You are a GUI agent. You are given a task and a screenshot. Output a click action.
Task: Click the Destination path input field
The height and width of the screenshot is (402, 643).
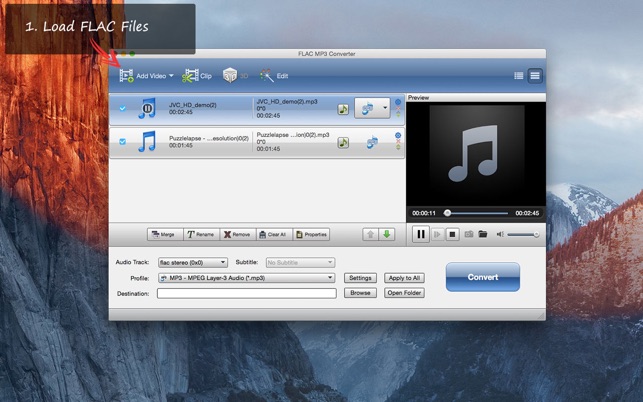[x=246, y=293]
